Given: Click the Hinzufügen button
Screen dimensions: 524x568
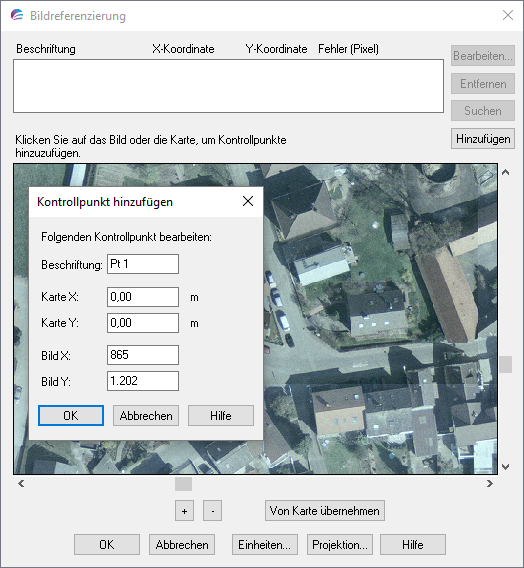Looking at the screenshot, I should [x=483, y=139].
